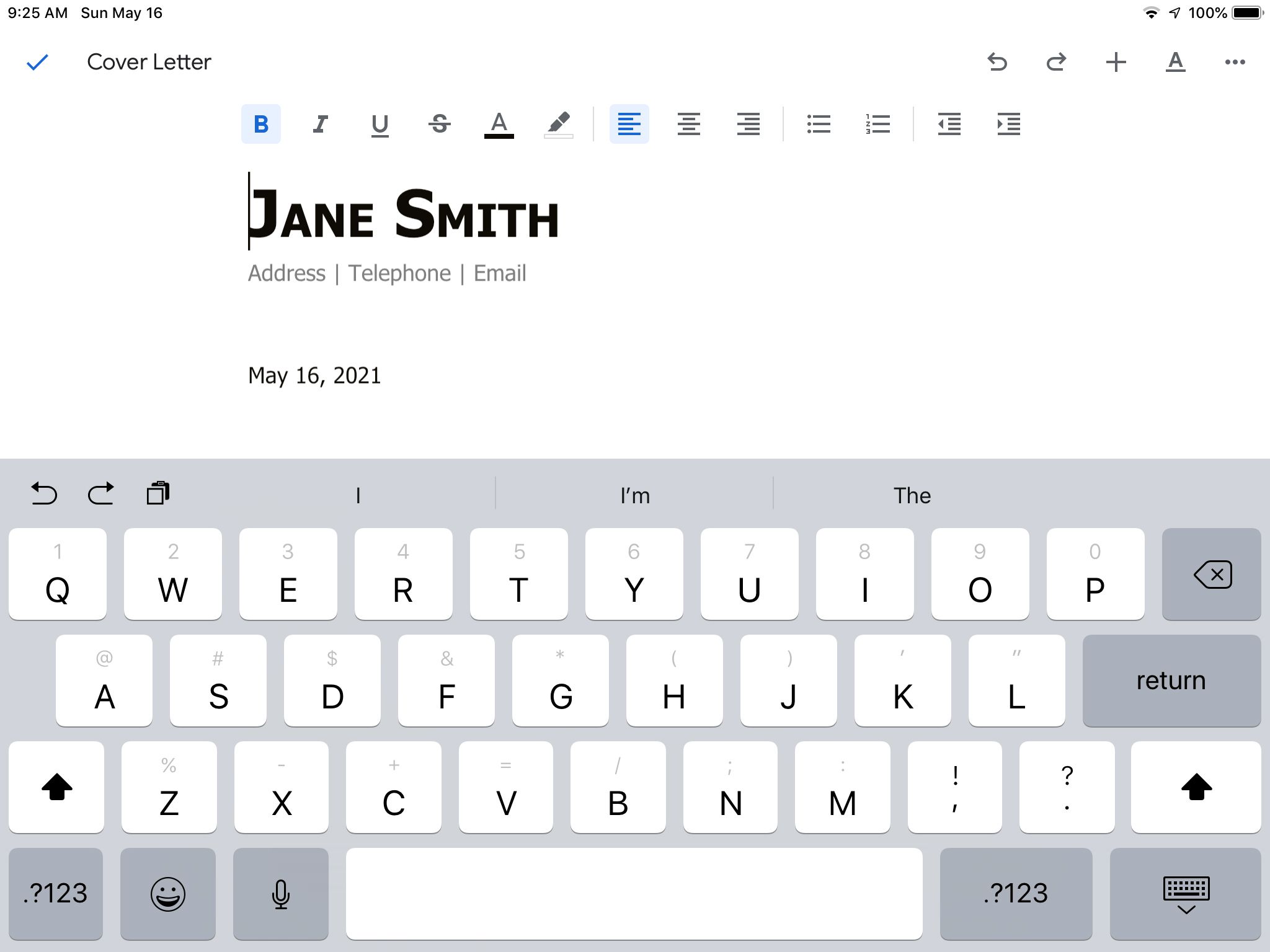1270x952 pixels.
Task: Insert a numbered list
Action: point(878,124)
